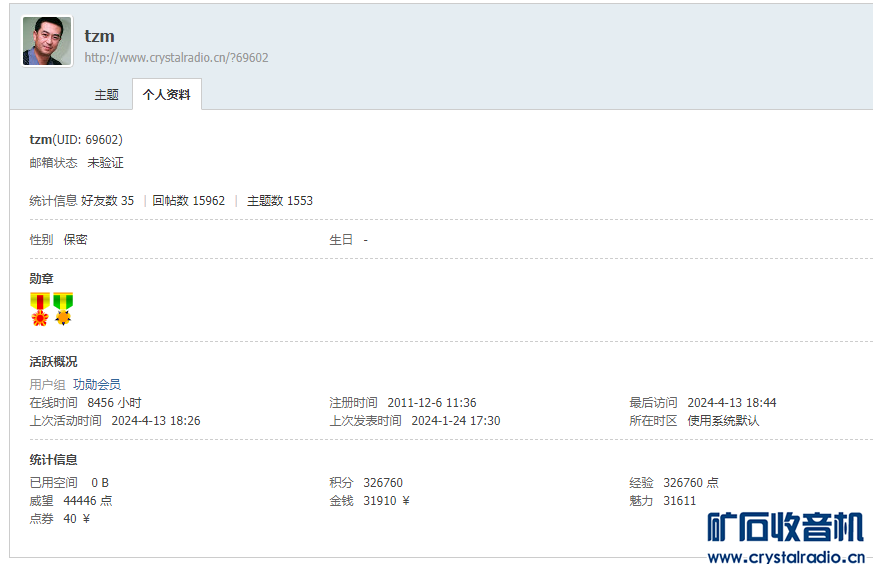Image resolution: width=873 pixels, height=570 pixels.
Task: Click the 威望 44446 点 value
Action: 87,501
